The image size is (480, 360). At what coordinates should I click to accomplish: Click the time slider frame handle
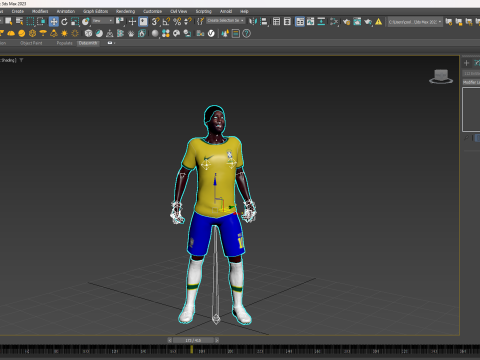point(193,340)
